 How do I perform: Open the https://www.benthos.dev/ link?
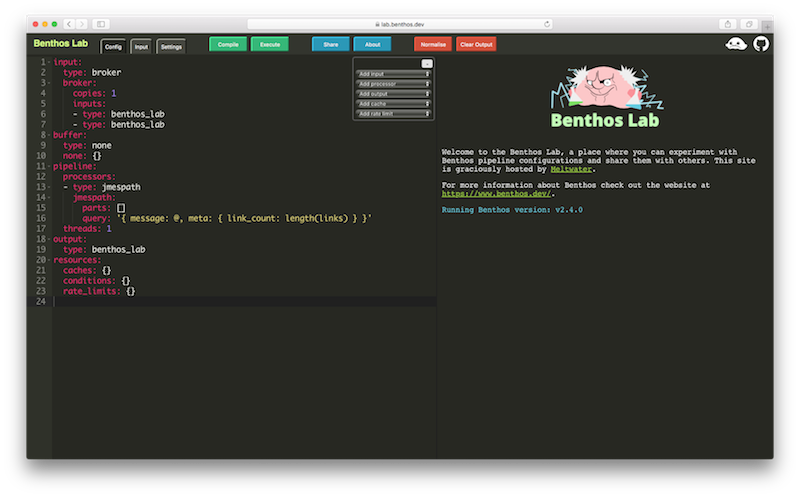496,194
